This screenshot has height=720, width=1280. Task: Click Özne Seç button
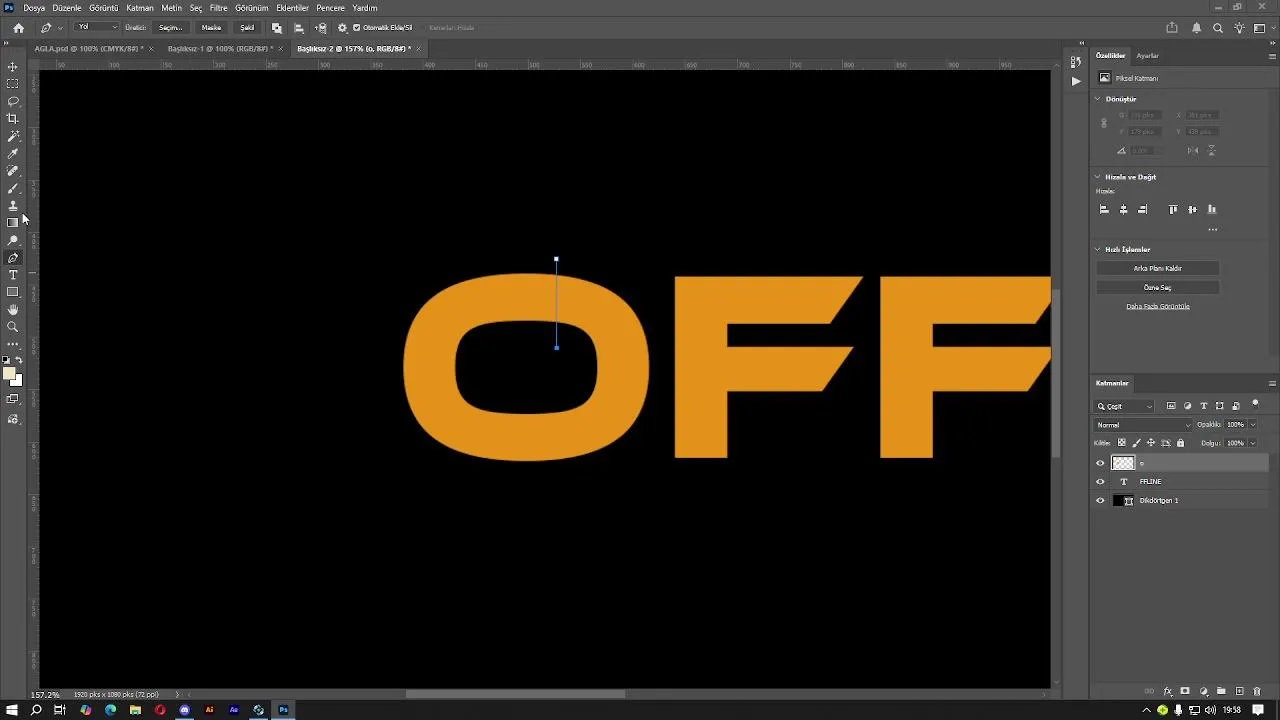[1158, 287]
